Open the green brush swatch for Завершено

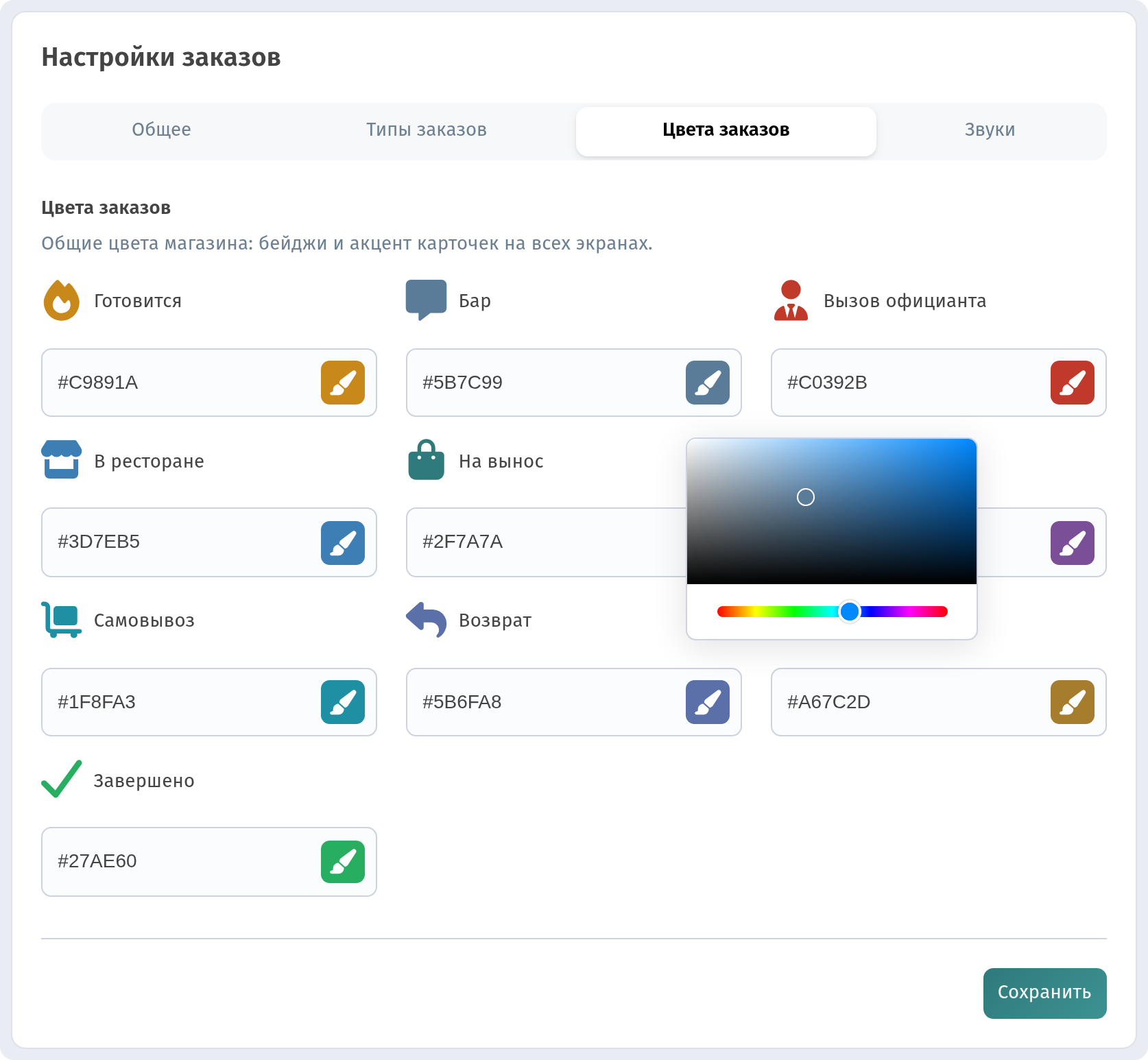point(343,862)
